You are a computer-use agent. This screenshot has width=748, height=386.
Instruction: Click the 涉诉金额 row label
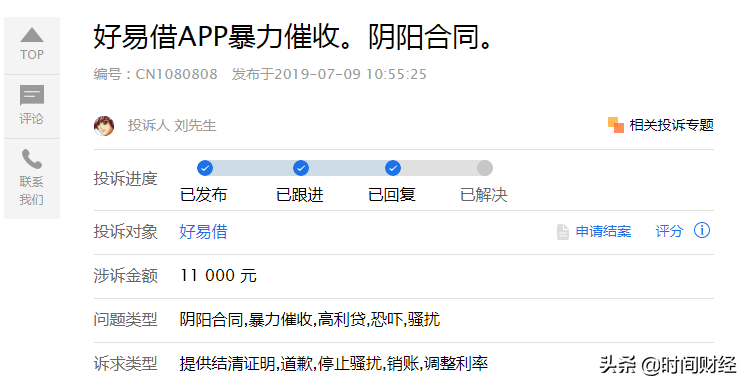coord(125,276)
